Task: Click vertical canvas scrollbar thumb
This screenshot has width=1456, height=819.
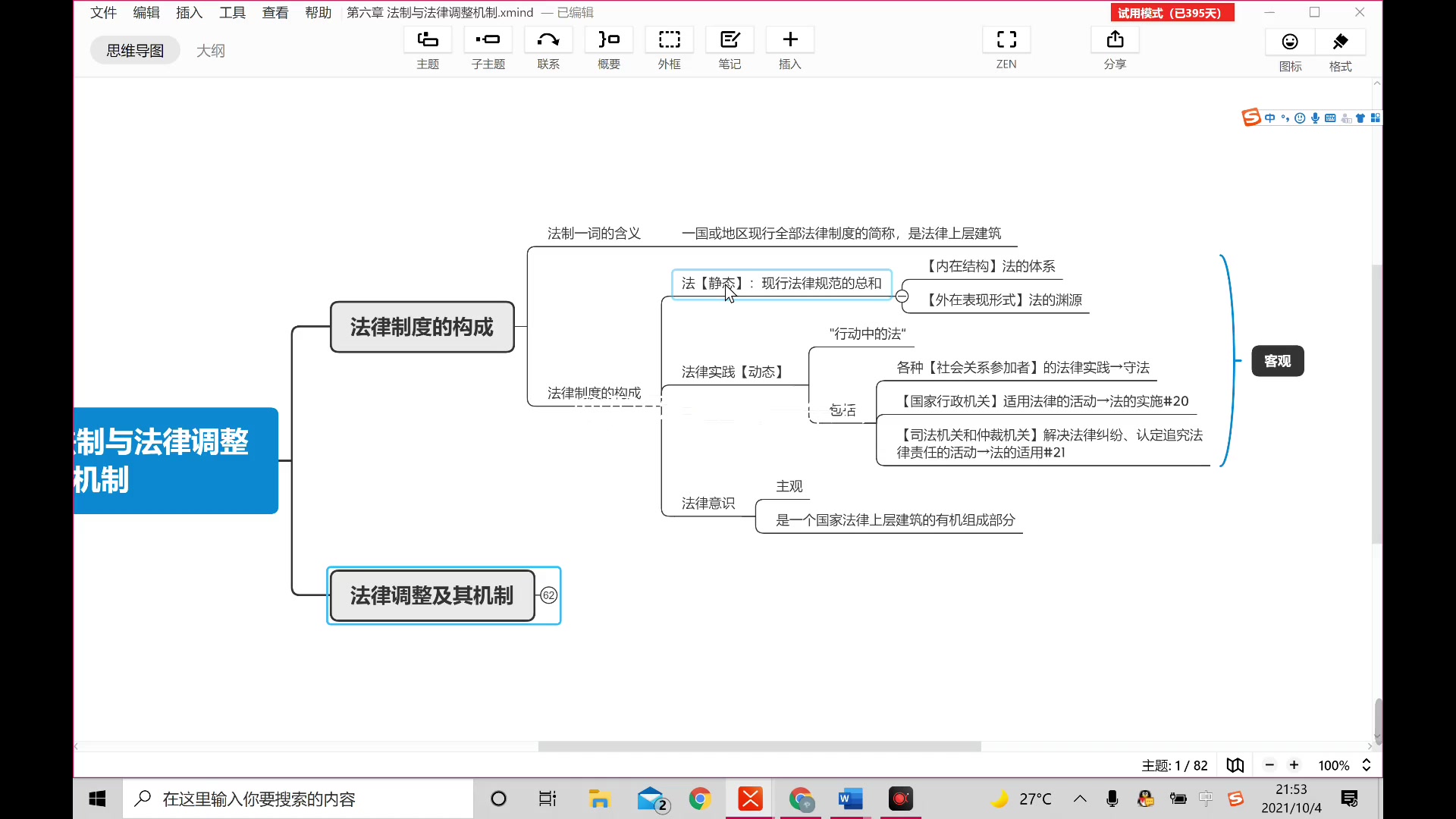Action: coord(1376,403)
